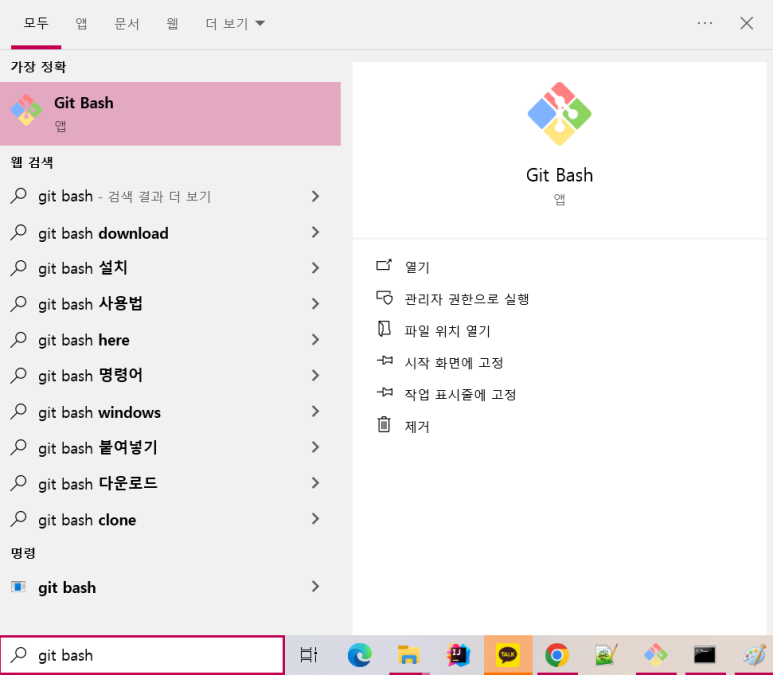Expand arrow for the 명령 git bash entry

point(316,586)
